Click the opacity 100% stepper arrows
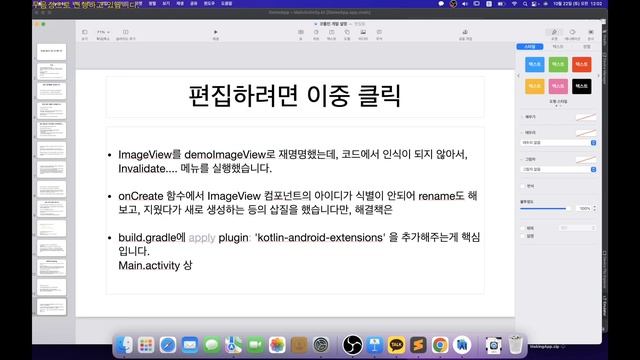Viewport: 640px width, 360px height. tap(594, 209)
